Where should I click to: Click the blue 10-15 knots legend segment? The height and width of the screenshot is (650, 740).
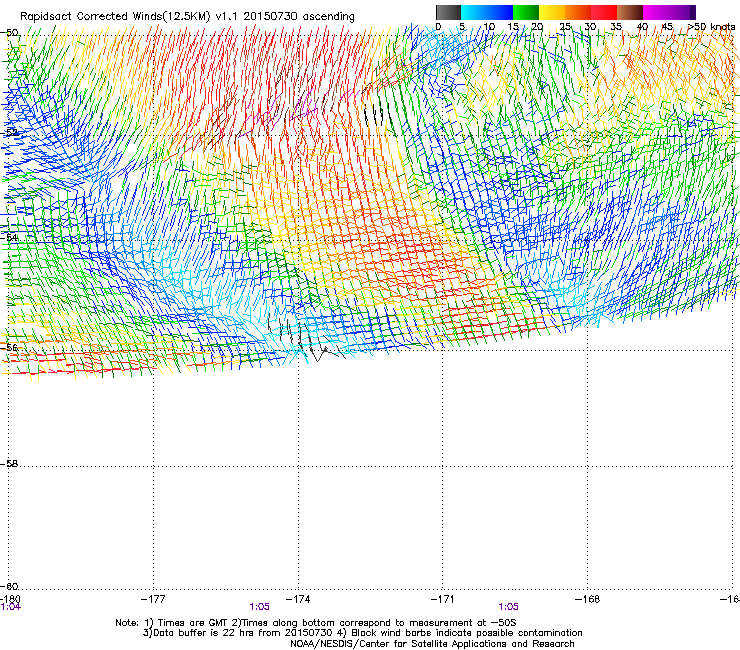pos(500,12)
